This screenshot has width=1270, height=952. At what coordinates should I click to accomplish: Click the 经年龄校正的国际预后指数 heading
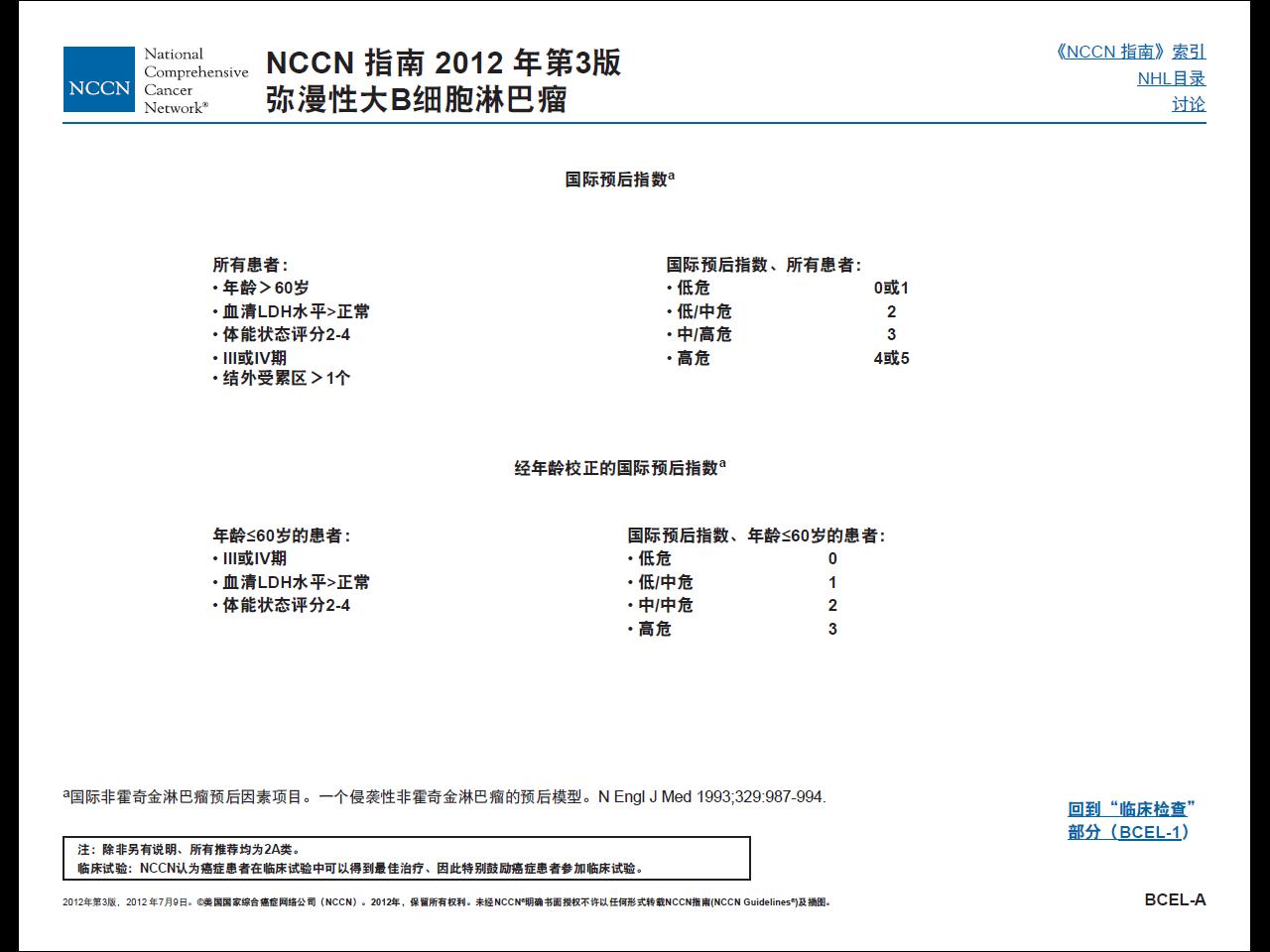[x=620, y=468]
